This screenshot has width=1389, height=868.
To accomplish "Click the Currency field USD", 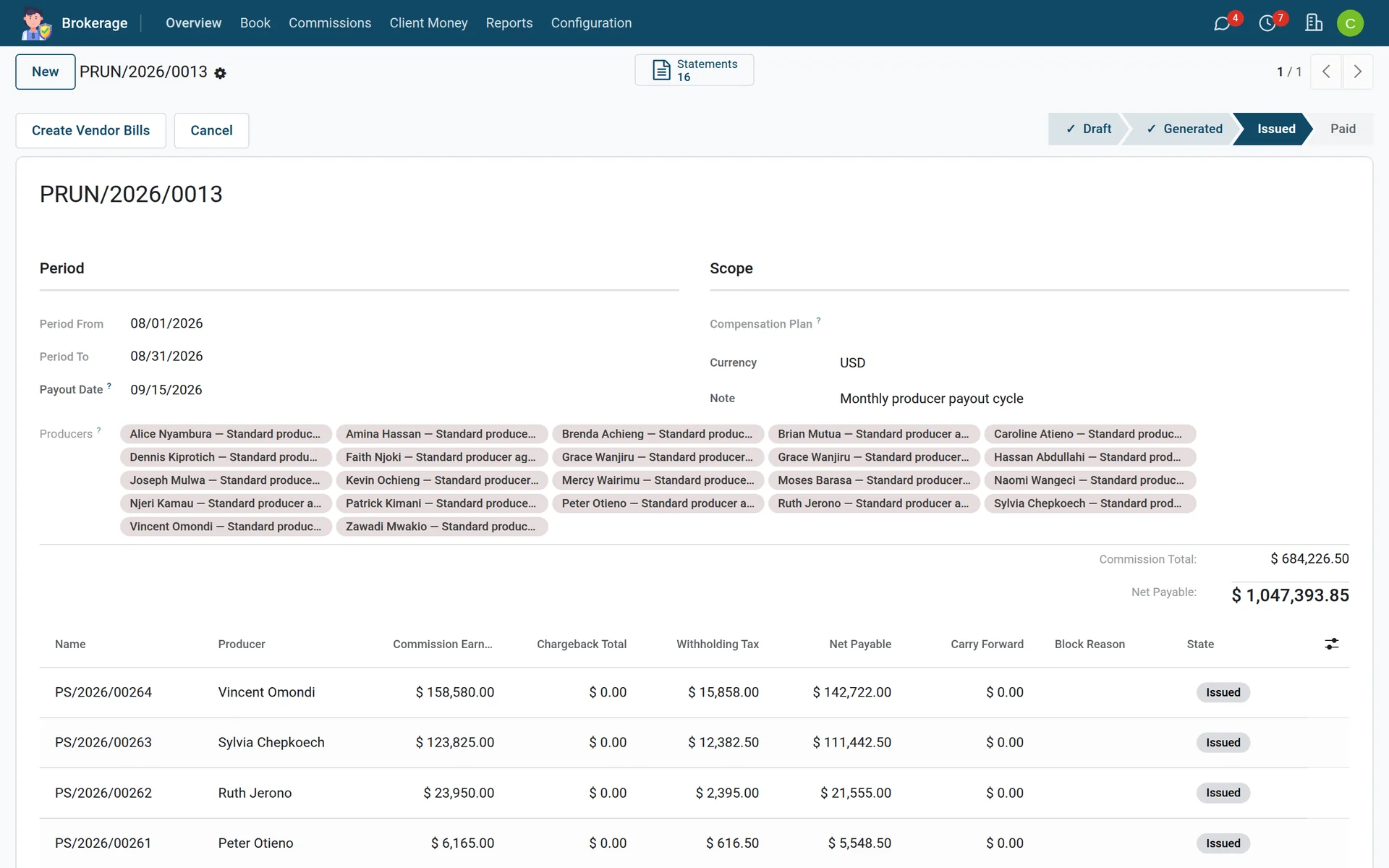I will coord(852,362).
